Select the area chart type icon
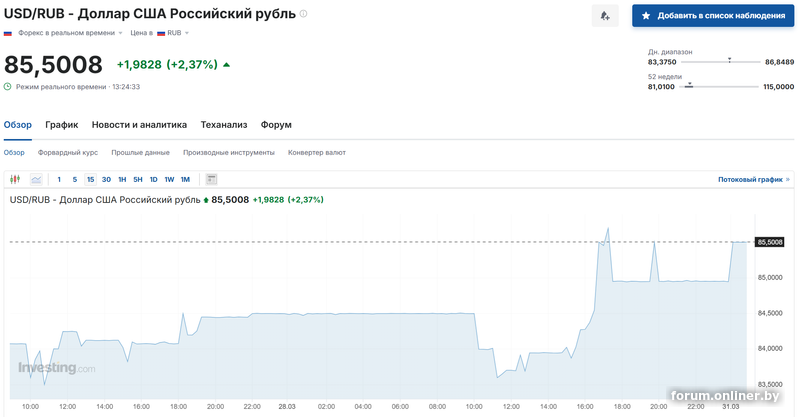This screenshot has height=417, width=800. click(36, 179)
